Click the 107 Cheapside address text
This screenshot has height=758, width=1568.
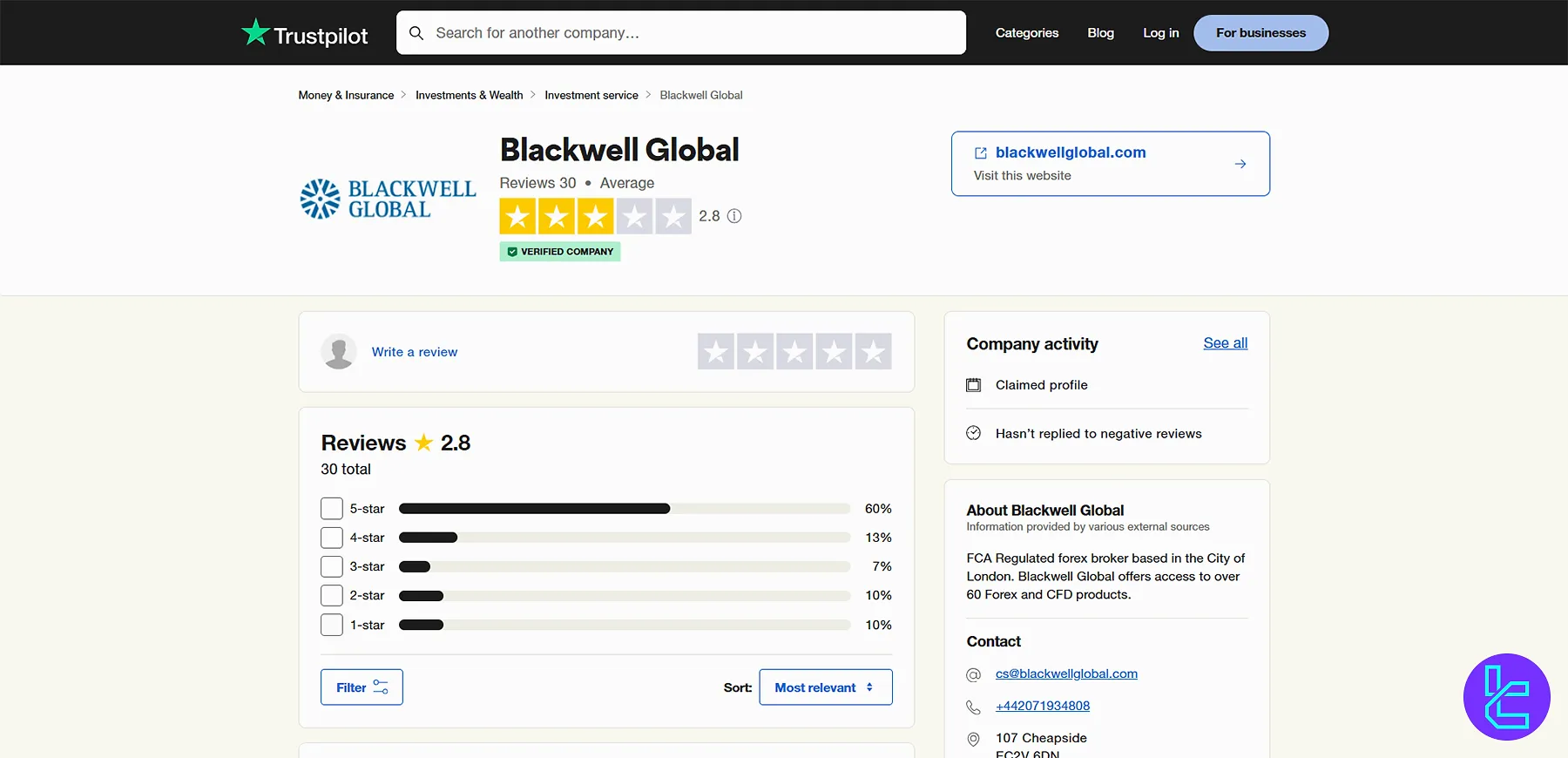(1041, 738)
